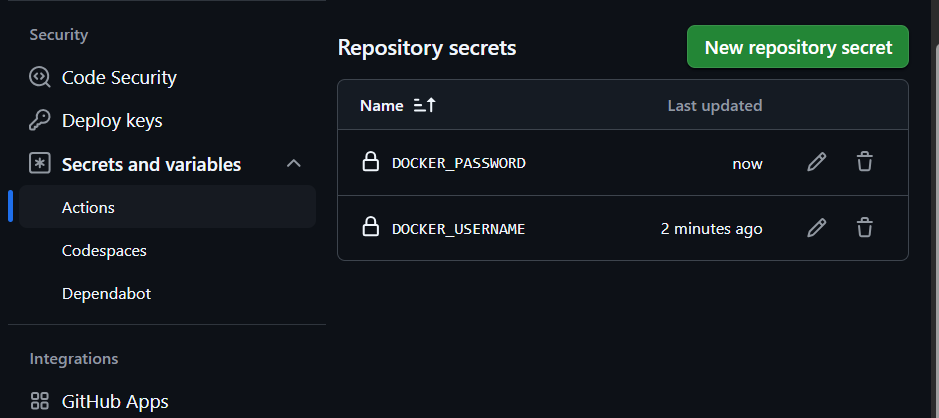Screen dimensions: 939x418
Task: Collapse the Secrets and variables section chevron
Action: click(x=293, y=163)
